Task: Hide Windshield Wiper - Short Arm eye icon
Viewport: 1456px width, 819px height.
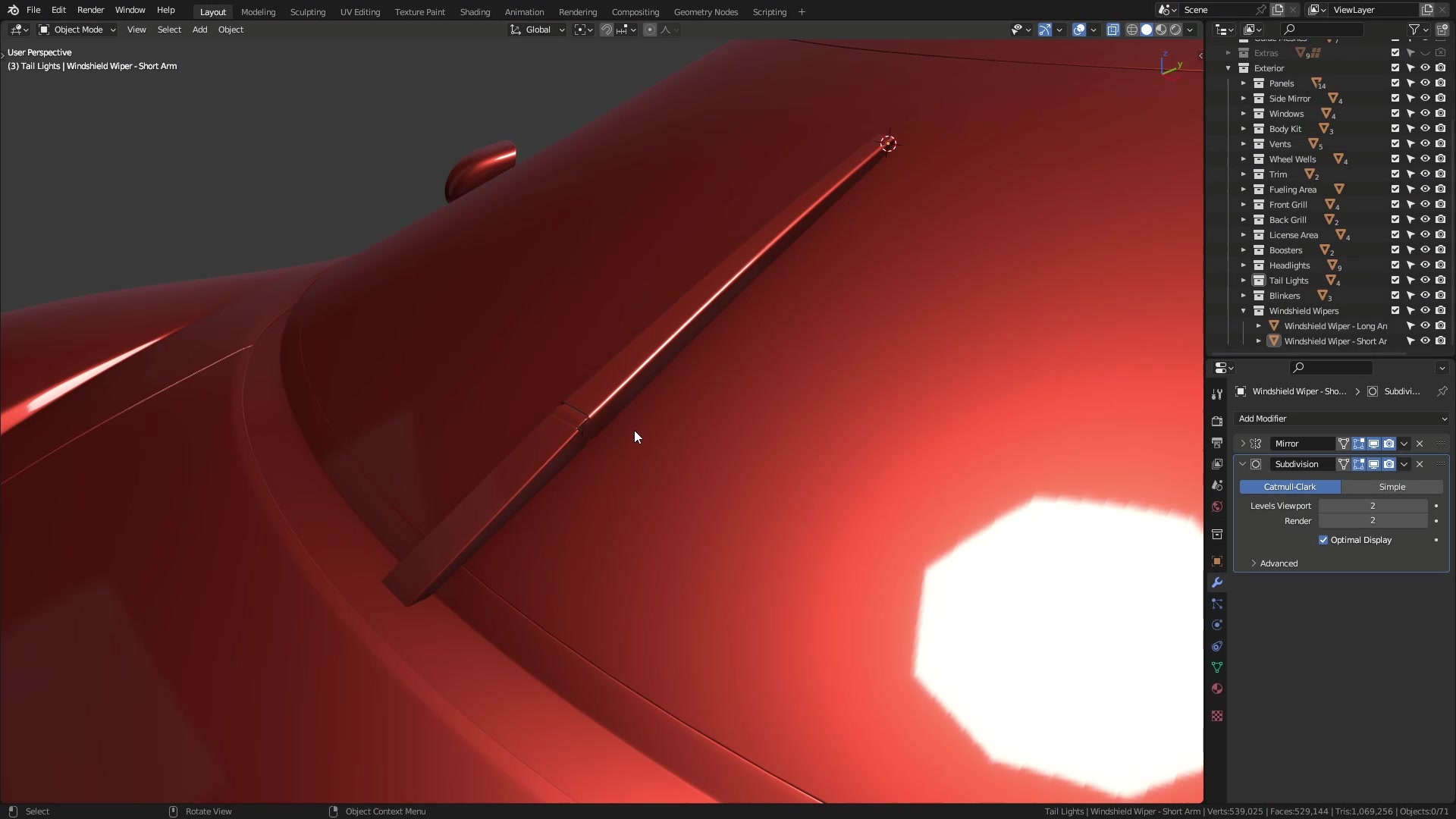Action: click(1425, 340)
